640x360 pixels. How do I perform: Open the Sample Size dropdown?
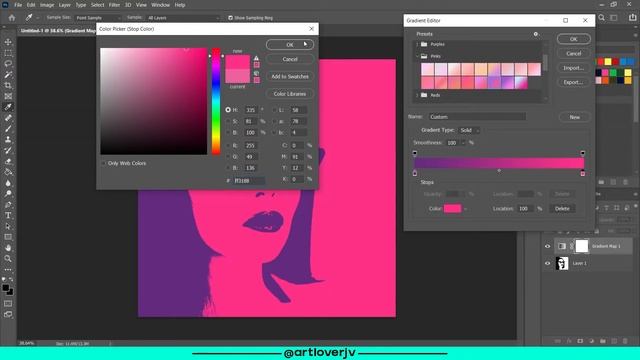pyautogui.click(x=98, y=18)
